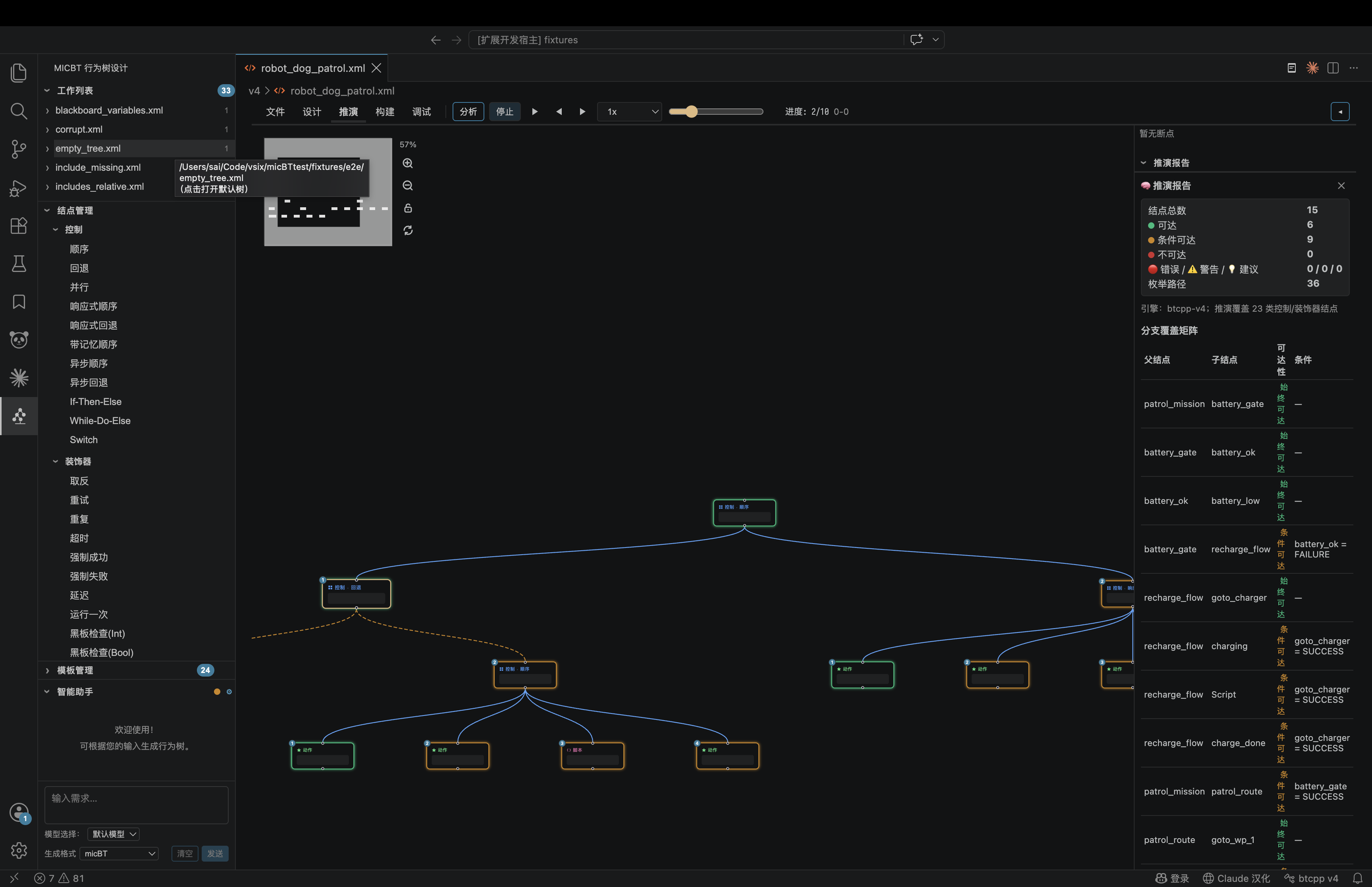Image resolution: width=1372 pixels, height=887 pixels.
Task: Split the editor to the right
Action: click(x=1333, y=68)
